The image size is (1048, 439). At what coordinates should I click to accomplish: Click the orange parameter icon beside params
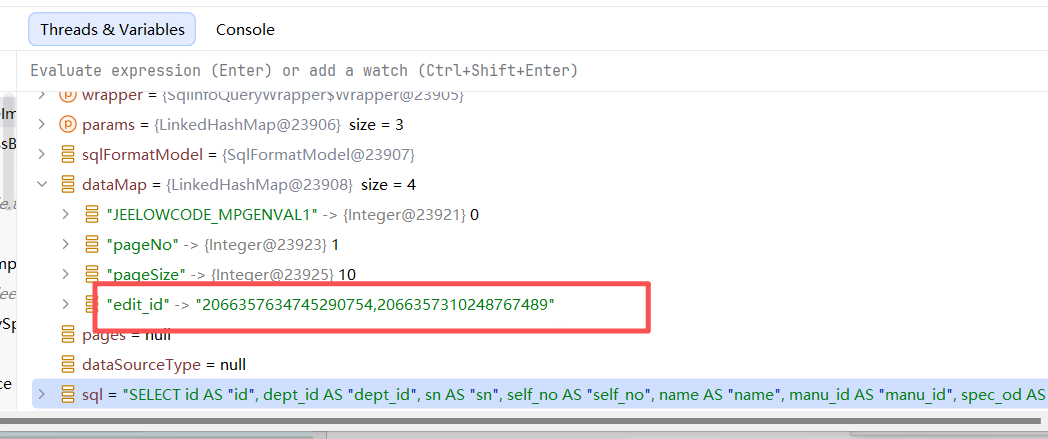pos(68,124)
